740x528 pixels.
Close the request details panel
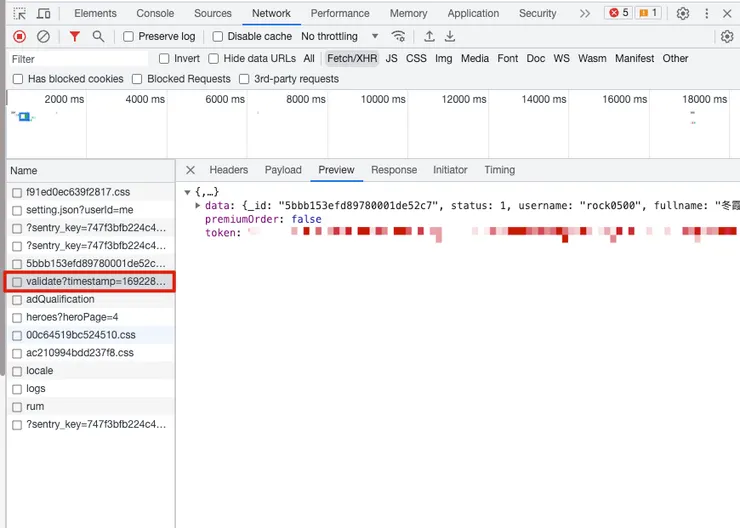pyautogui.click(x=190, y=170)
